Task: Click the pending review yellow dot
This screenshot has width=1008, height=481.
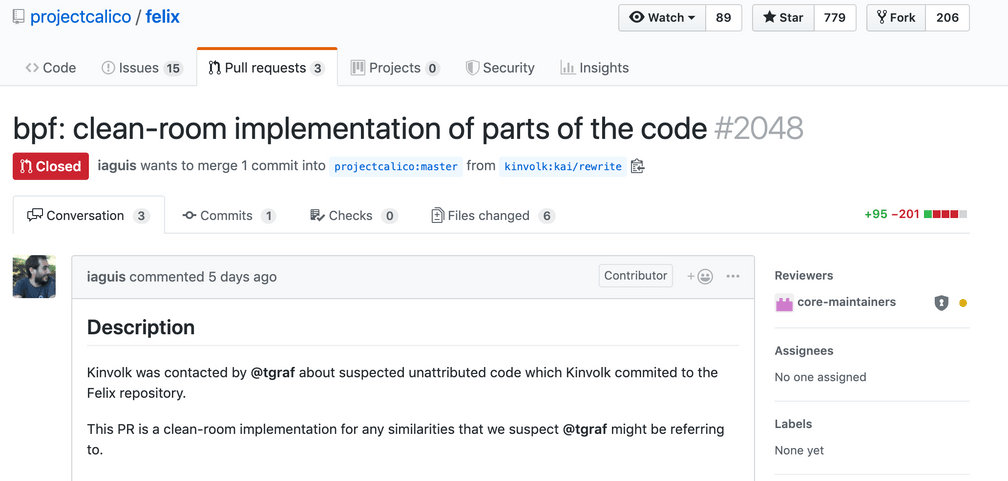Action: [962, 304]
